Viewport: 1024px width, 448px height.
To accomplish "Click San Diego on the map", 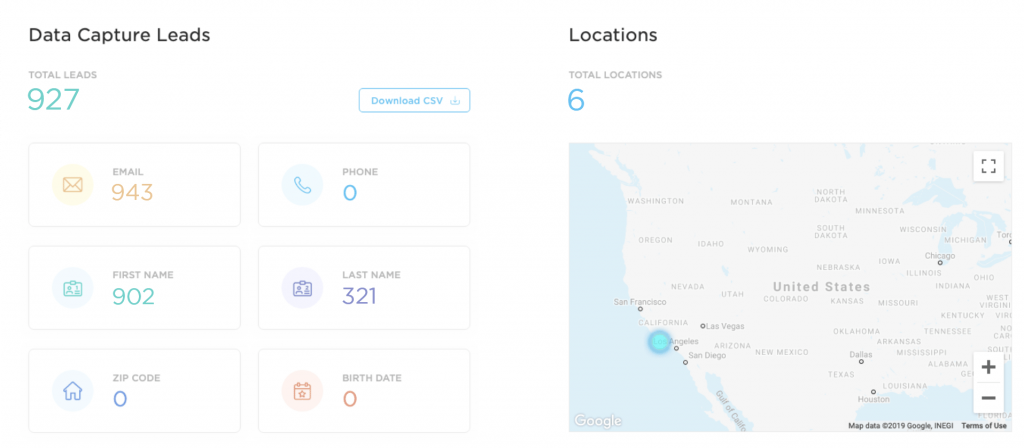I will click(x=707, y=356).
